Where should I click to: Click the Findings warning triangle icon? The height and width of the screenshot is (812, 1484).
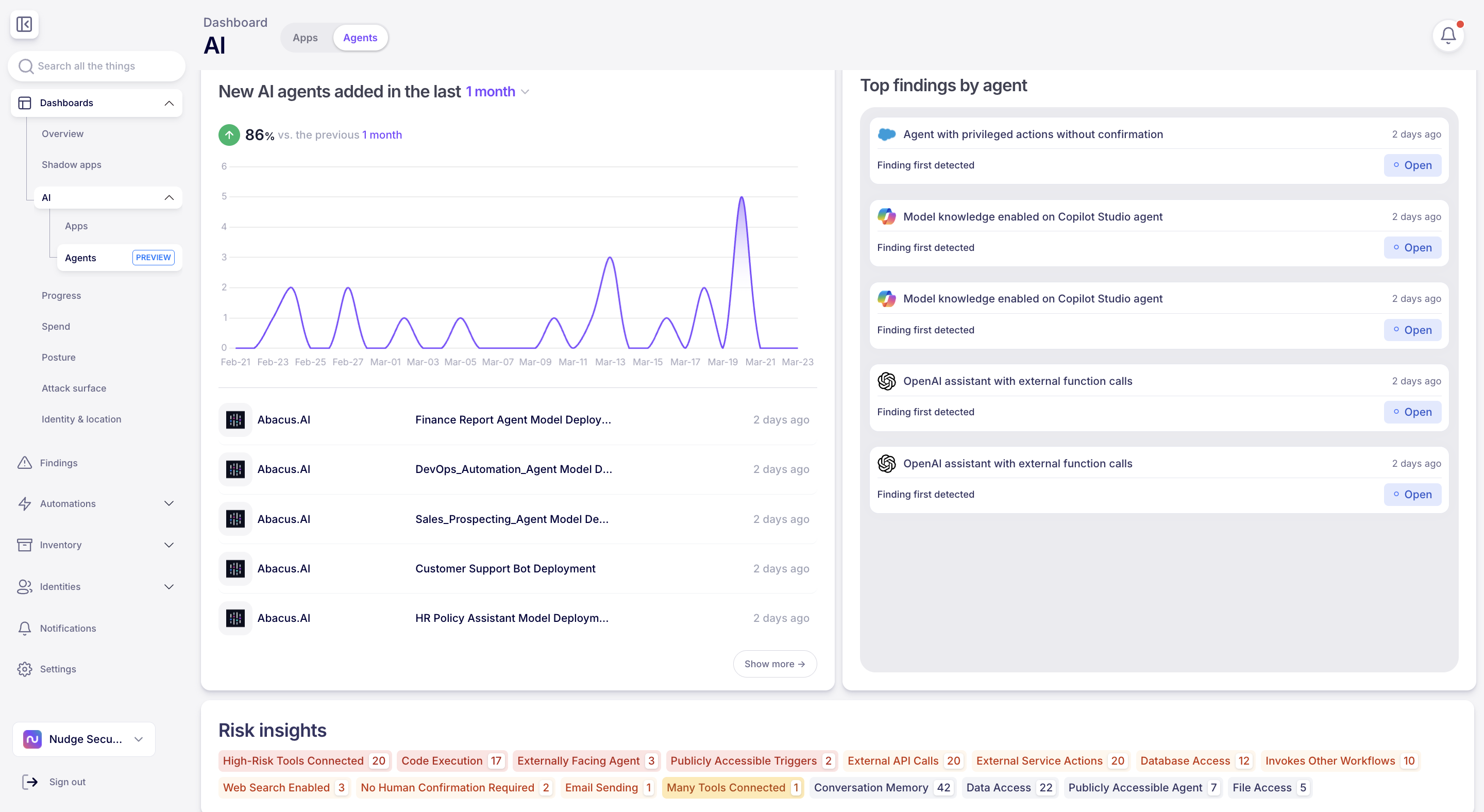25,463
